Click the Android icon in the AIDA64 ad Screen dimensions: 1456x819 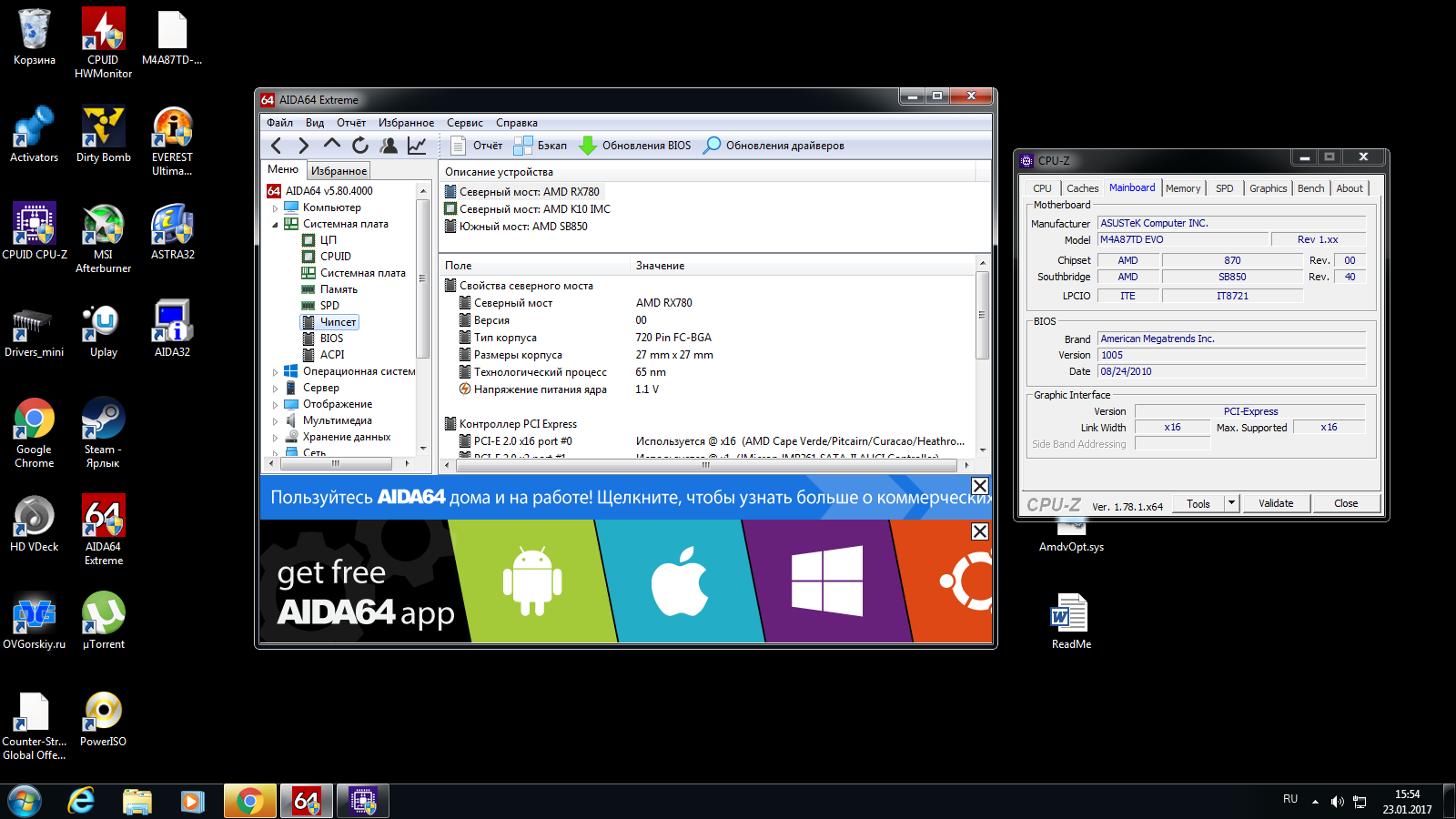(x=532, y=581)
